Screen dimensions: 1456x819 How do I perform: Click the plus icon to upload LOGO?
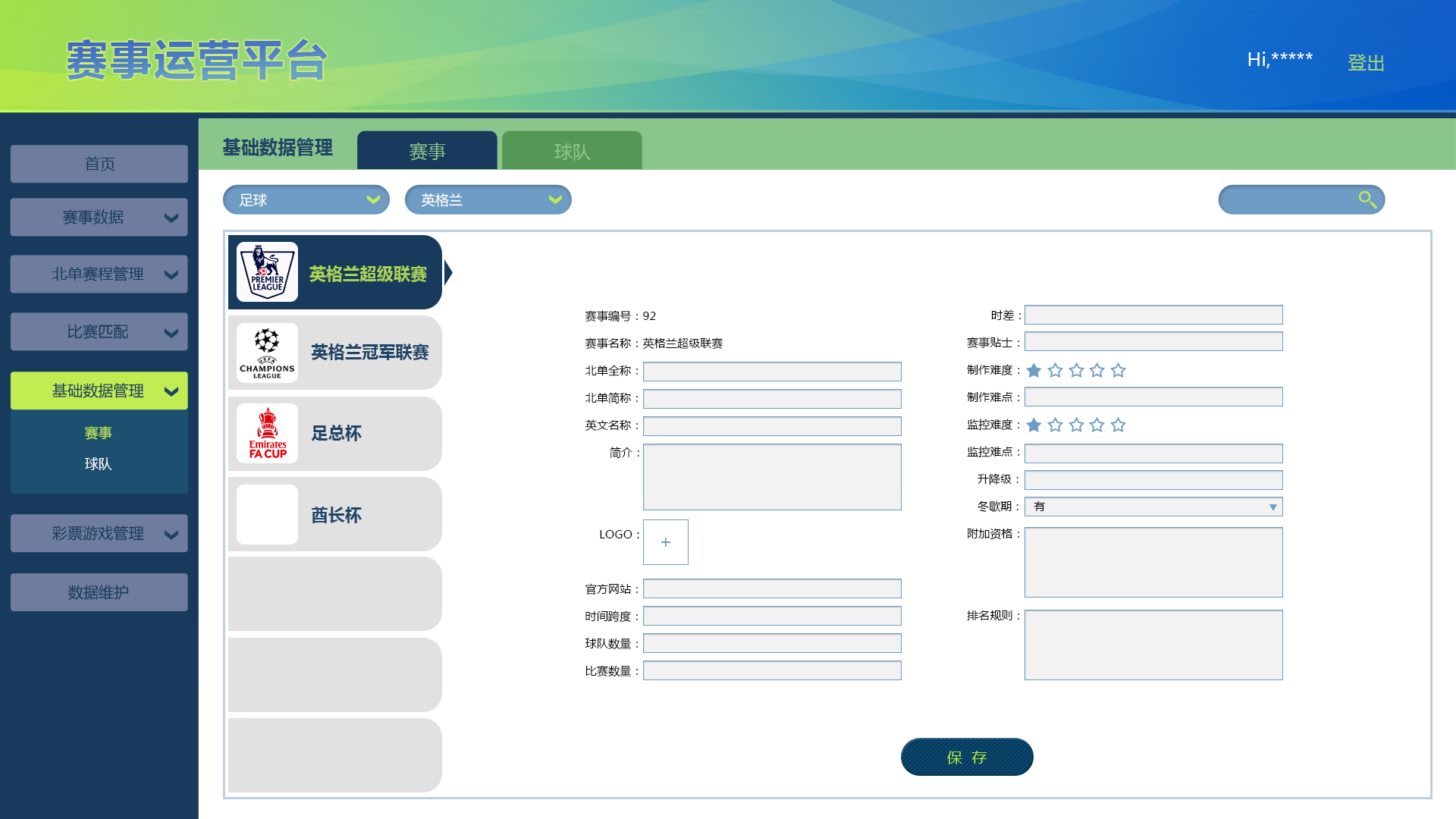coord(665,542)
